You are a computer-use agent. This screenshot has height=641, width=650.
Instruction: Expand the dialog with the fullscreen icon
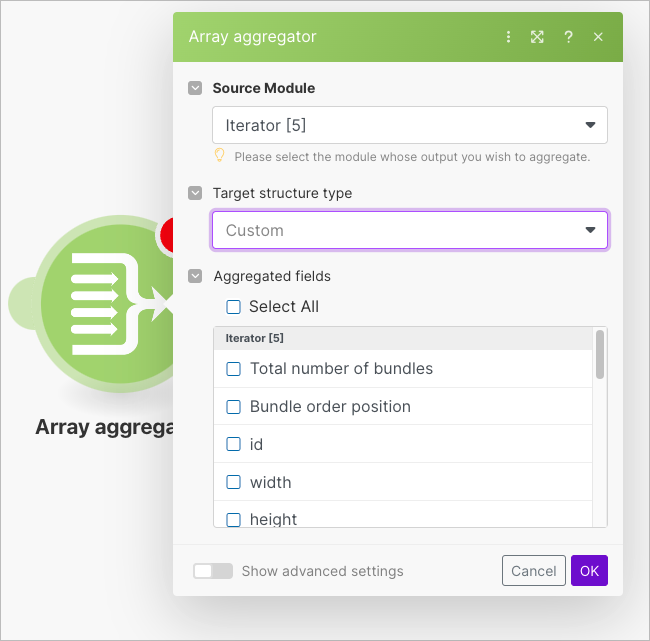tap(537, 37)
